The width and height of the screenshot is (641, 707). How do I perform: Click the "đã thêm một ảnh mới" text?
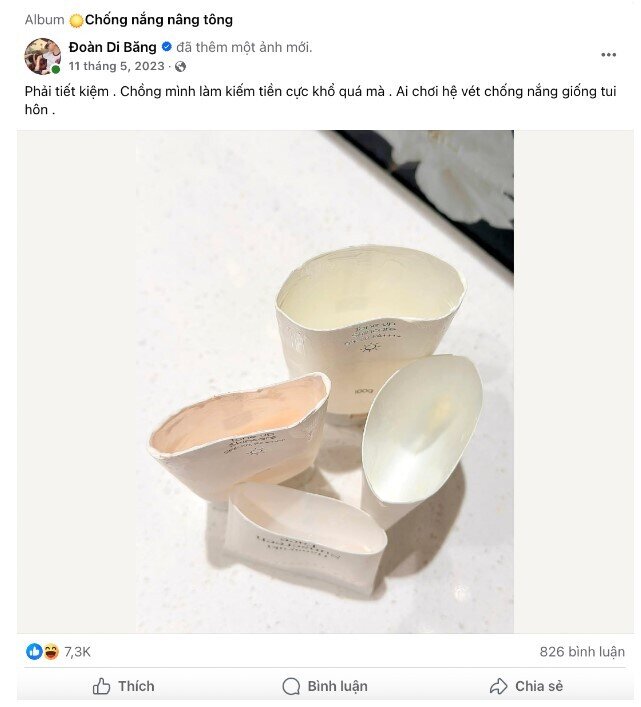point(245,47)
